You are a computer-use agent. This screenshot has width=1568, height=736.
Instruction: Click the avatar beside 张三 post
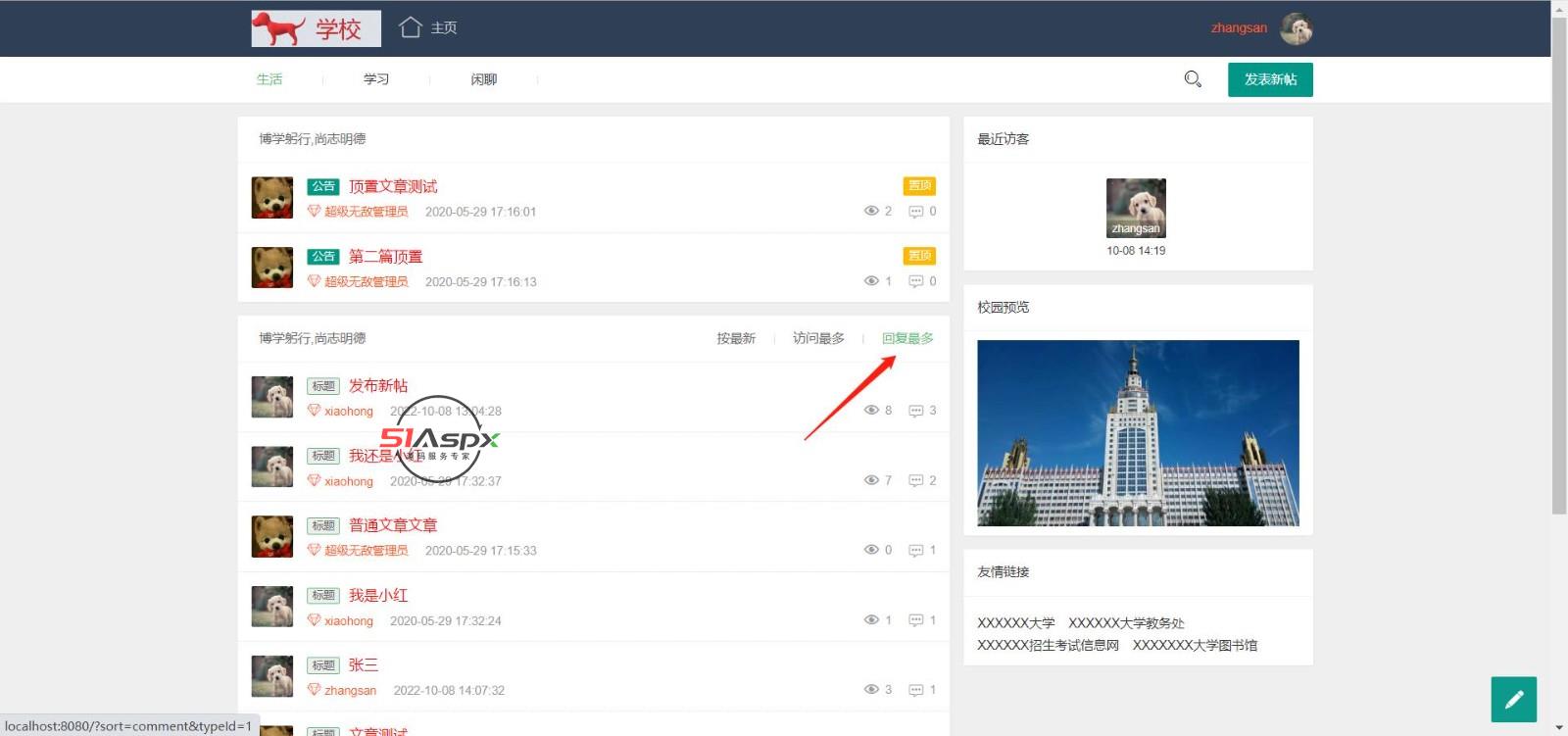point(272,676)
